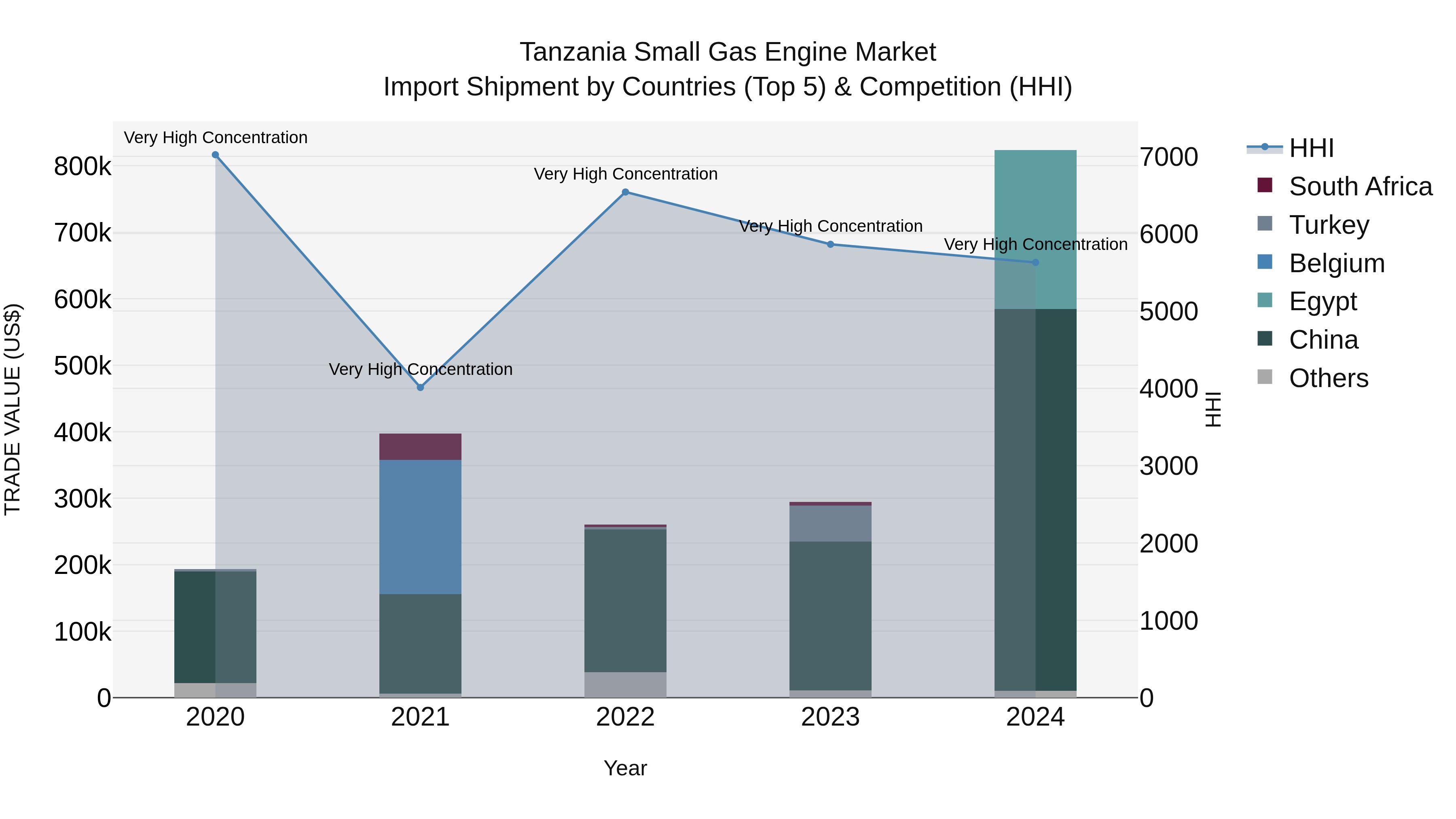Toggle Belgium legend entry

pos(1321,263)
